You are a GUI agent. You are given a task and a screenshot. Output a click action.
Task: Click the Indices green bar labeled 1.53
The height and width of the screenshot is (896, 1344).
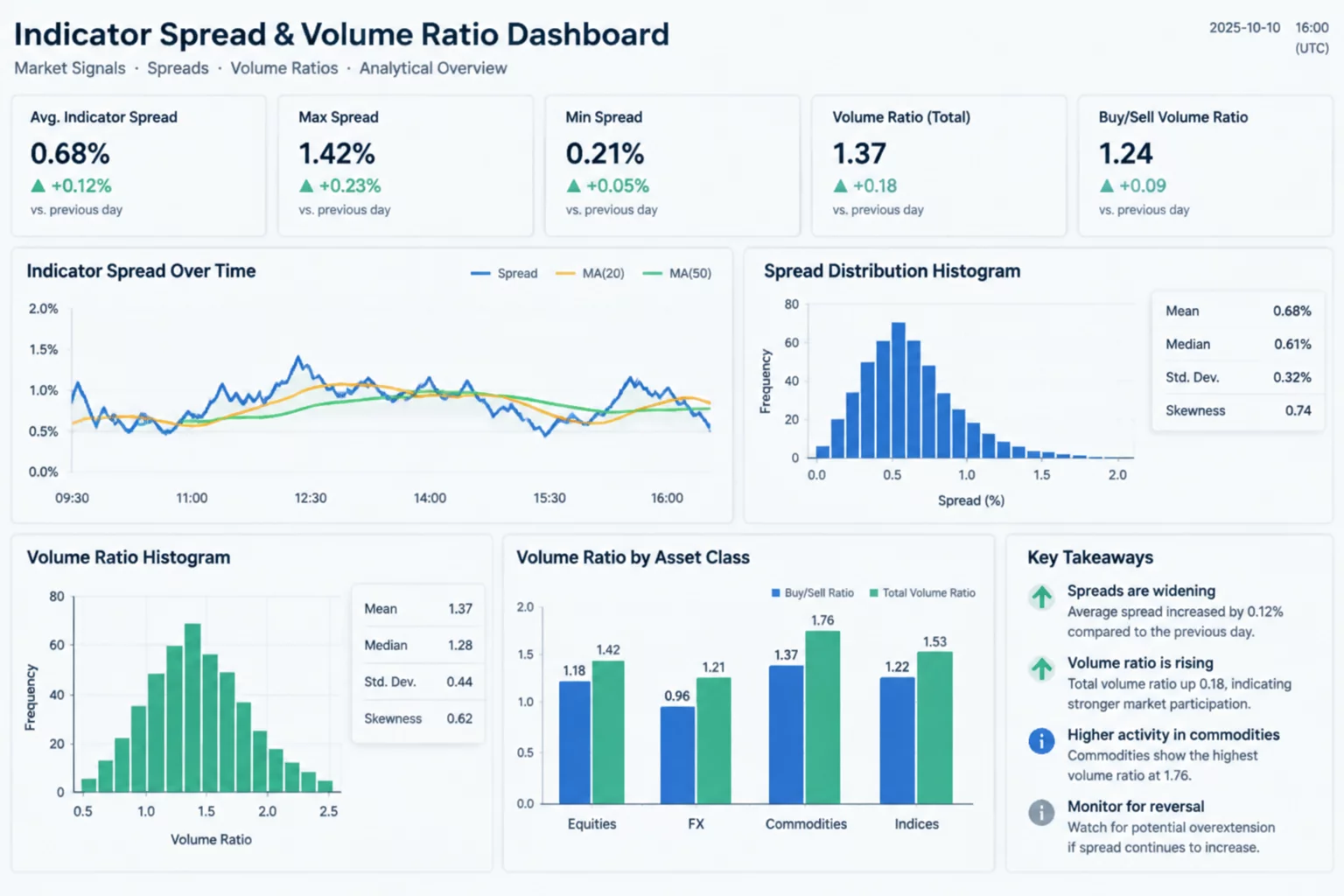(934, 728)
